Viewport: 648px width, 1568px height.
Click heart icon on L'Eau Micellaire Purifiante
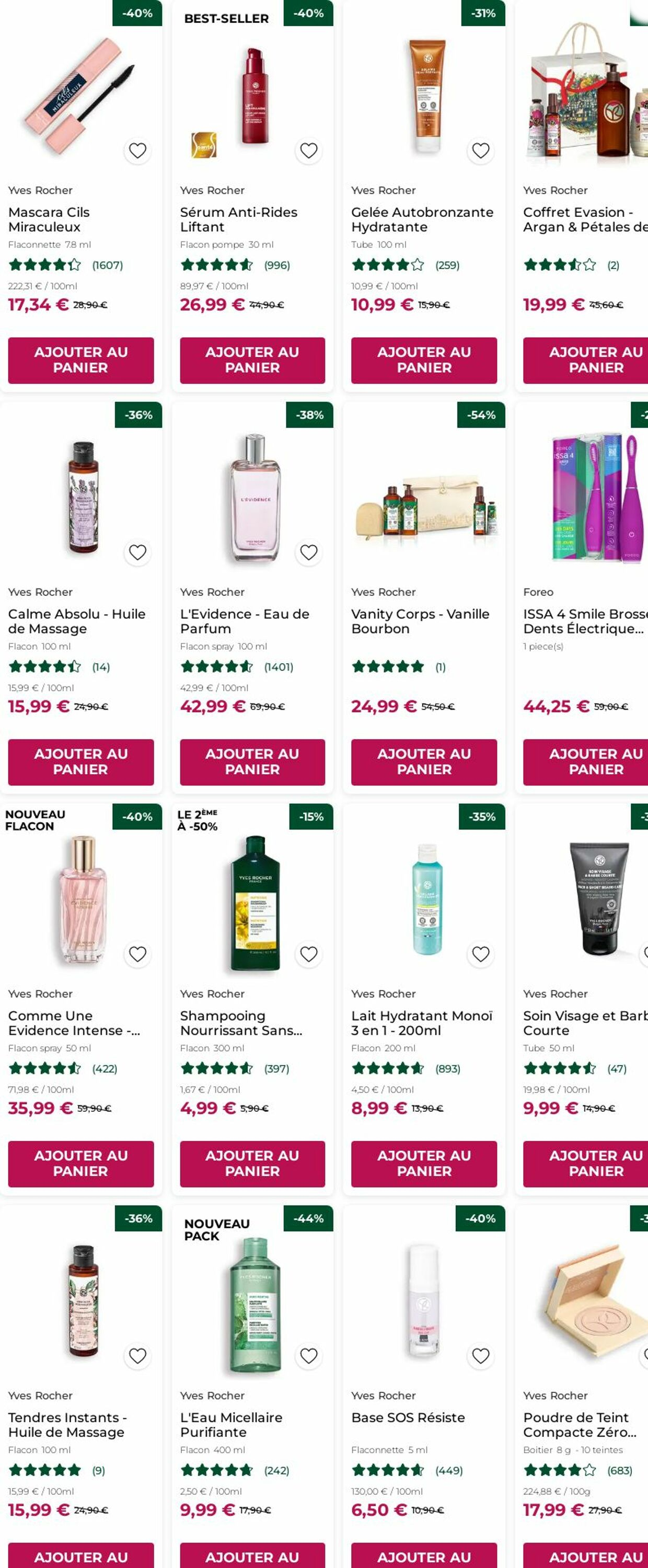pyautogui.click(x=308, y=1356)
